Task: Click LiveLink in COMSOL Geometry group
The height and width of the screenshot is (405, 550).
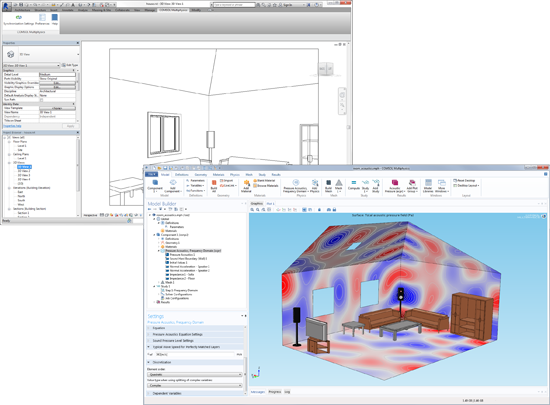Action: [x=228, y=185]
